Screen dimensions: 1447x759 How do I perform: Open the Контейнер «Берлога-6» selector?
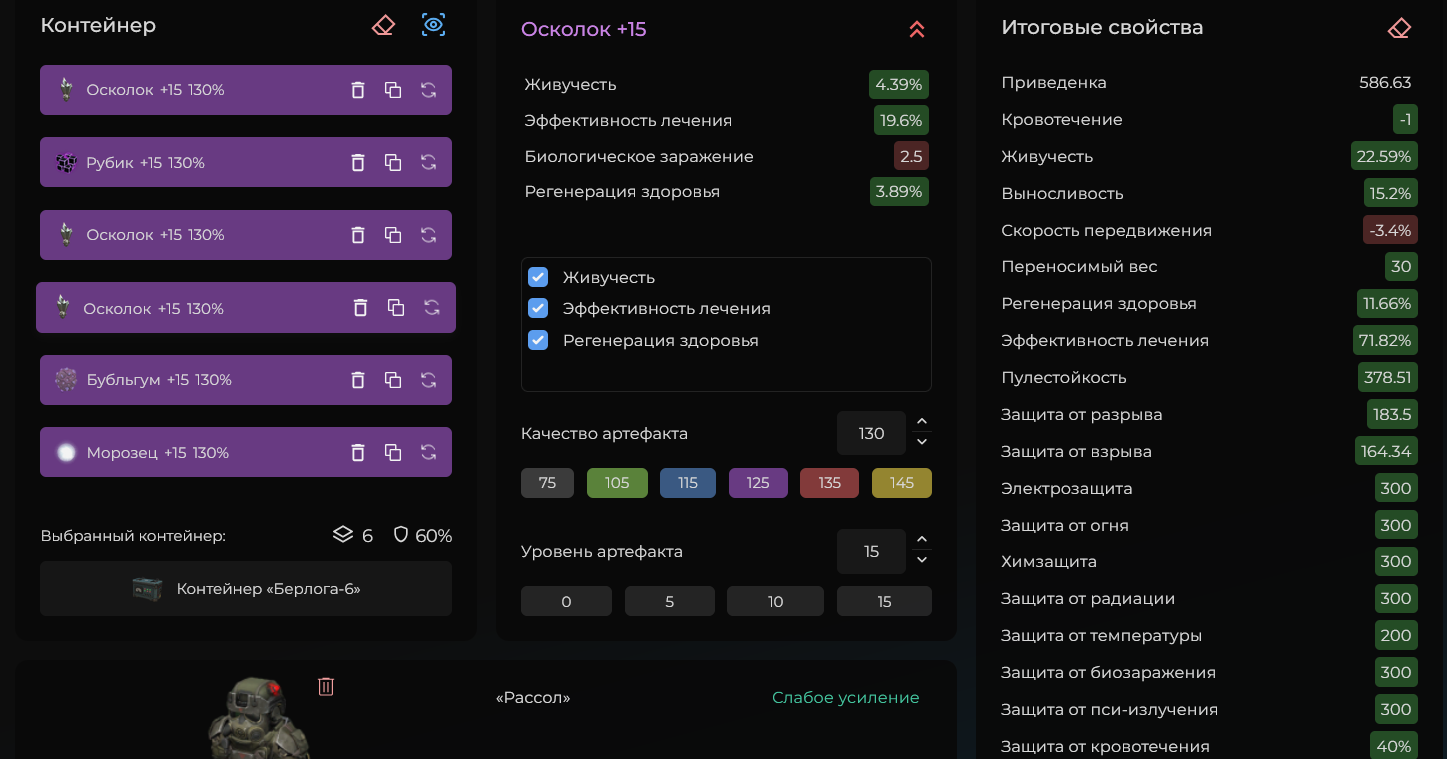point(246,589)
